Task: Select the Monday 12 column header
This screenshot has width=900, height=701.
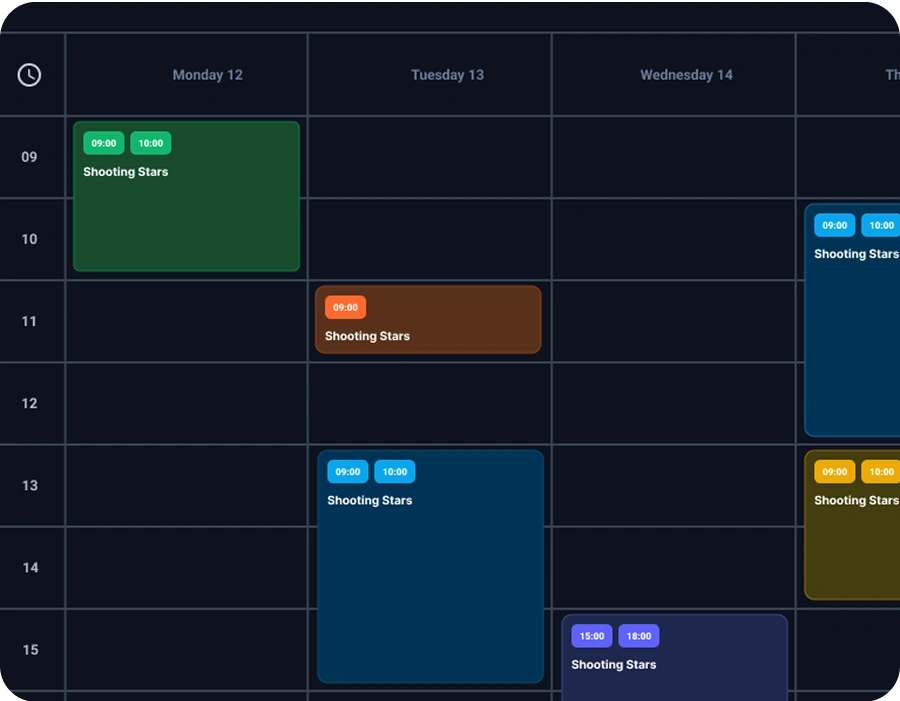Action: click(x=208, y=75)
